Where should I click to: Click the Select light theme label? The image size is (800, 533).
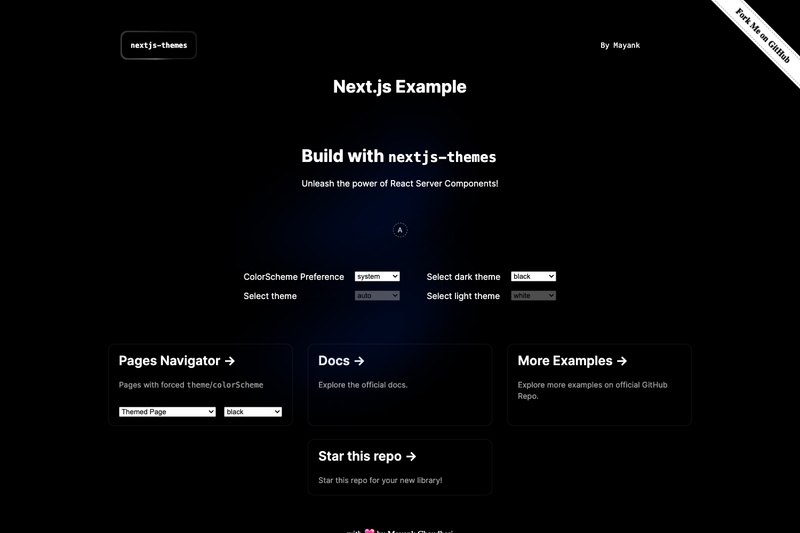[x=463, y=296]
